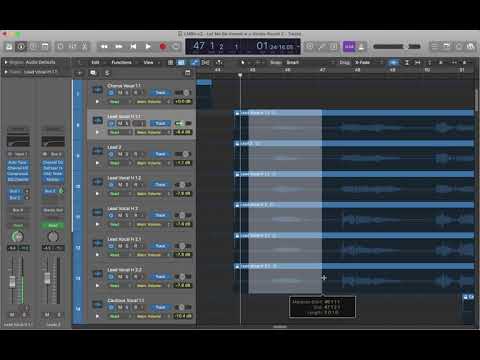Open the Snap Smart dropdown
Screen dimensions: 480x360
pyautogui.click(x=293, y=62)
